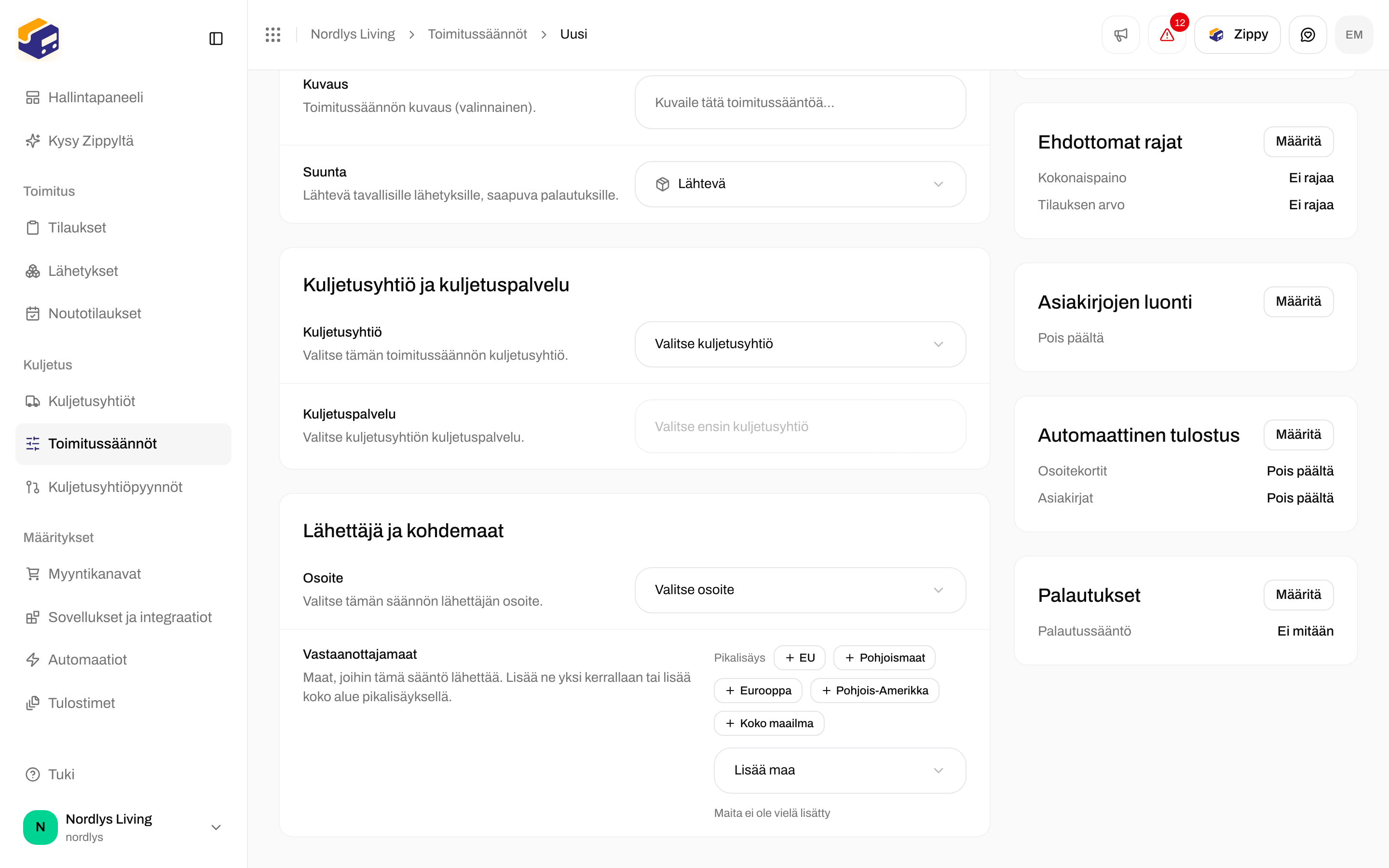The image size is (1389, 868).
Task: Navigate to Toimitussäännöt breadcrumb
Action: click(477, 34)
